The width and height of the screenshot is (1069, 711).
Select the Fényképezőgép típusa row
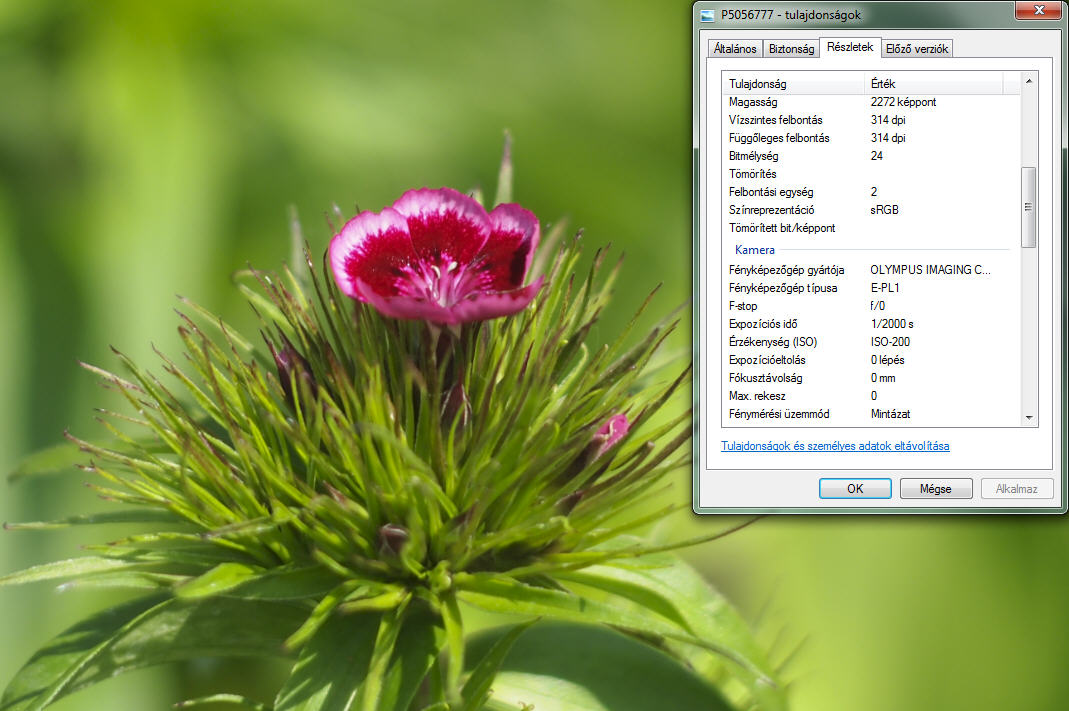[872, 288]
